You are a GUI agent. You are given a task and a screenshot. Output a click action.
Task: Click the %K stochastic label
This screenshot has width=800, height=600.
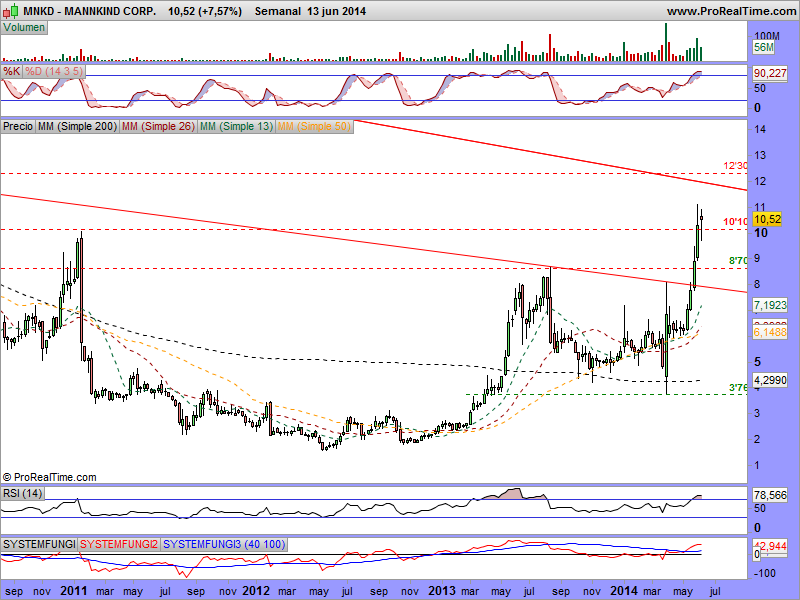11,71
